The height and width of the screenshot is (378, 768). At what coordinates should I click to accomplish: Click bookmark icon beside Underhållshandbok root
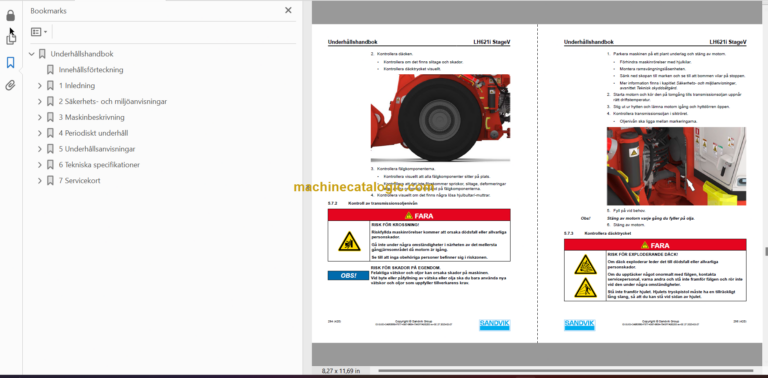[42, 54]
